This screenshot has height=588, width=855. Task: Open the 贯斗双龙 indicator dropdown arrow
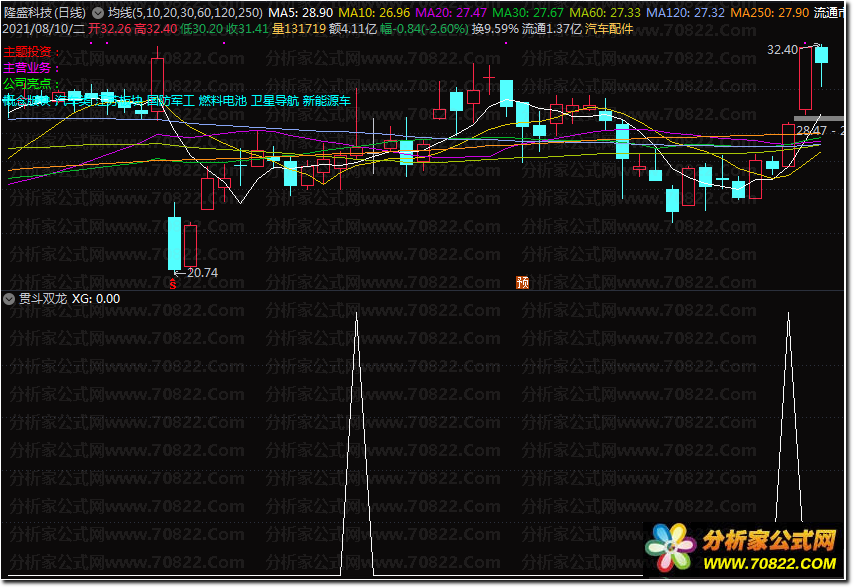(x=9, y=299)
